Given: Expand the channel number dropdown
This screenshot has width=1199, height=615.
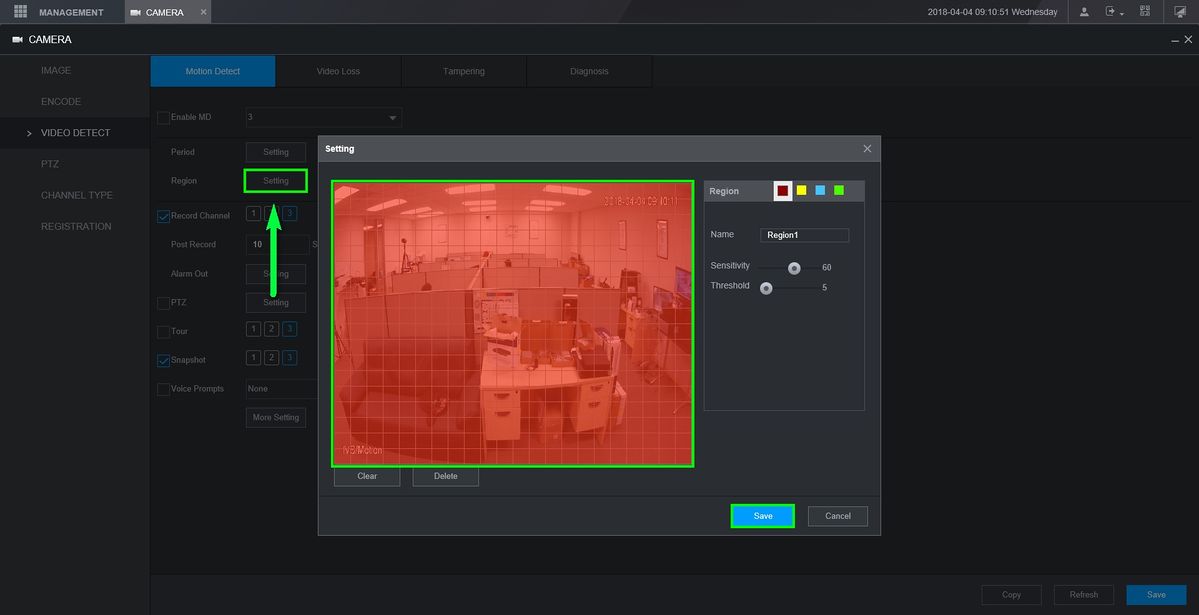Looking at the screenshot, I should coord(393,118).
